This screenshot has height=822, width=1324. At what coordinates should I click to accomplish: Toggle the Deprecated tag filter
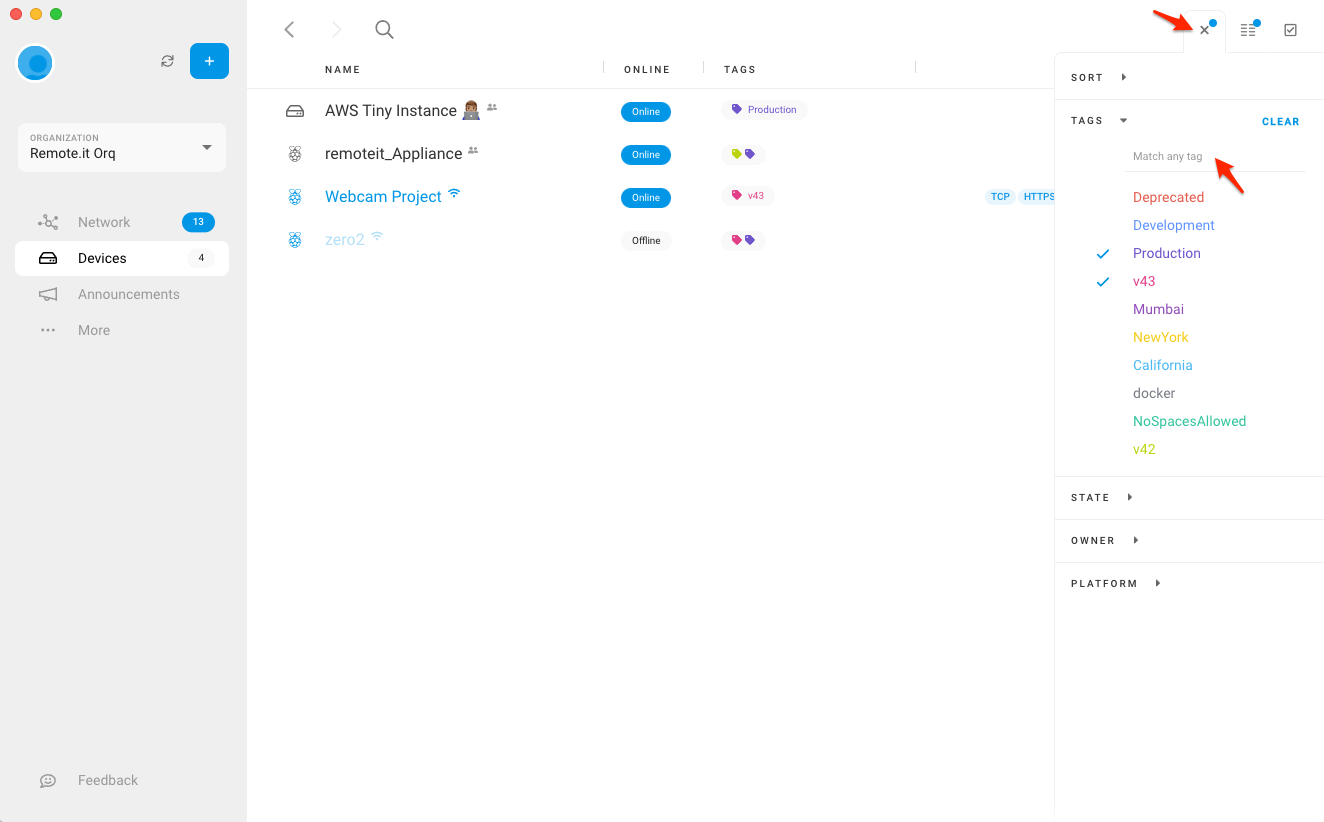tap(1168, 197)
